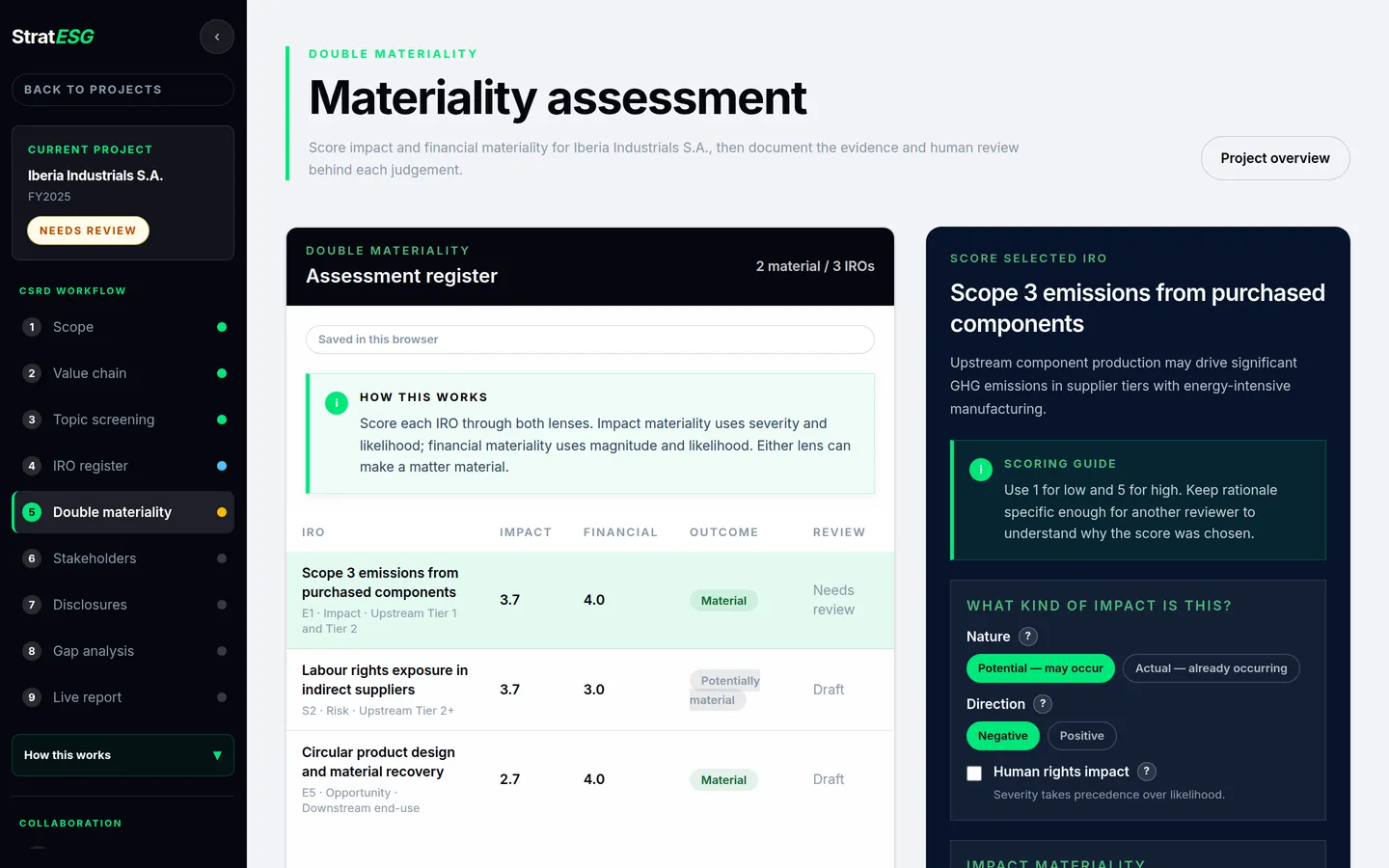Select Actual — already occurring nature

pyautogui.click(x=1211, y=668)
